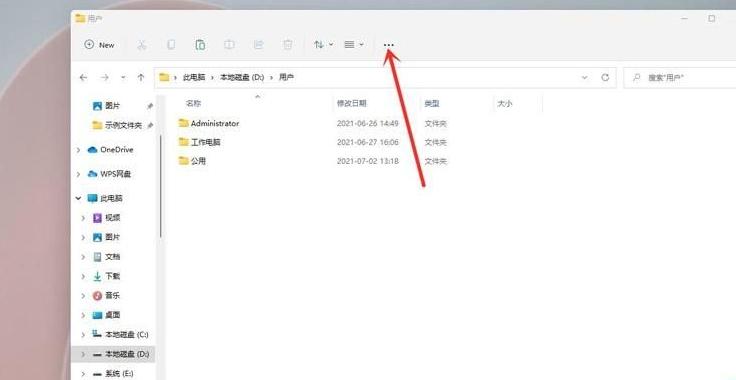The height and width of the screenshot is (380, 736).
Task: Click date 2021-06-27 16:06
Action: tap(368, 142)
